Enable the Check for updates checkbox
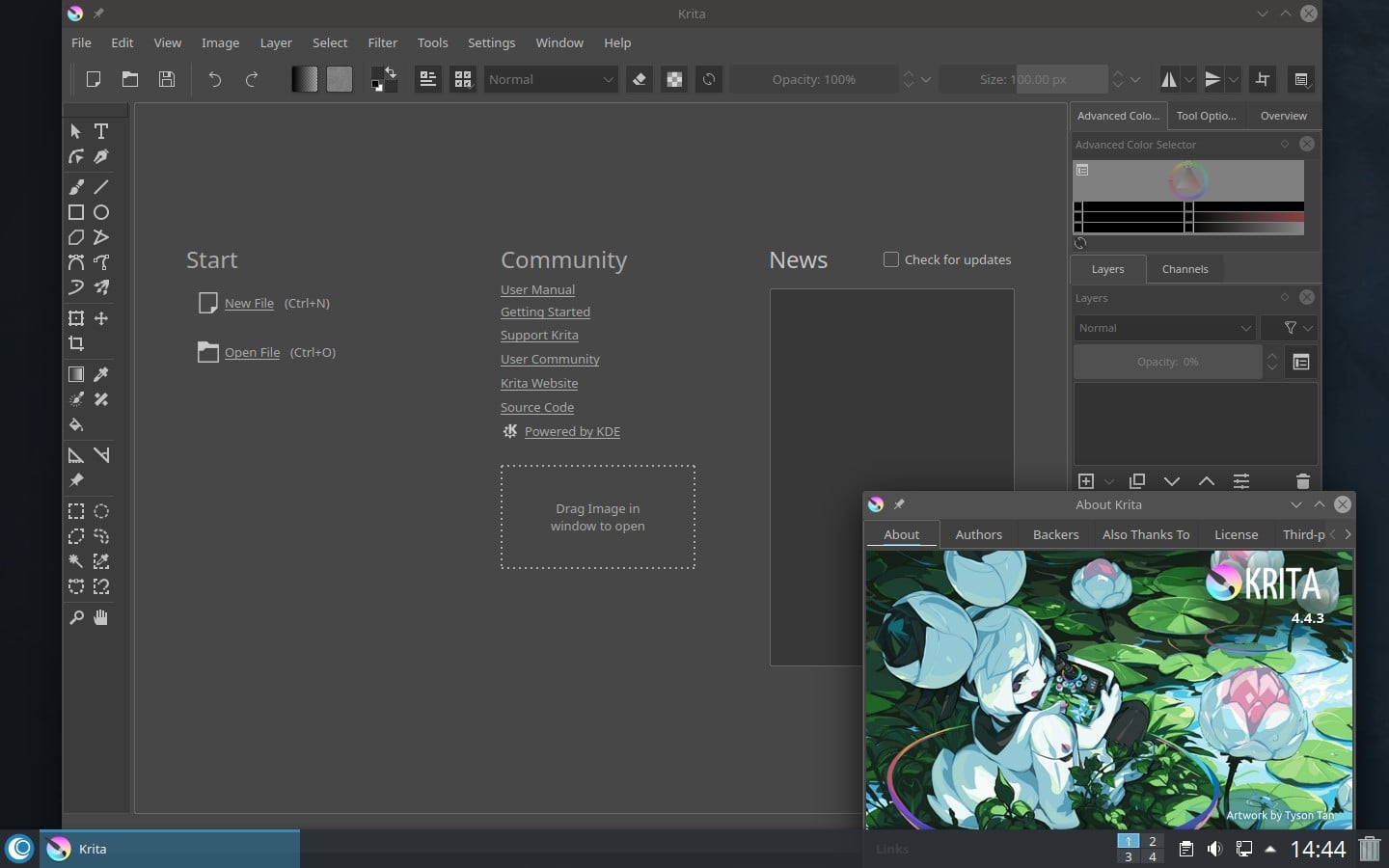1389x868 pixels. [x=891, y=259]
